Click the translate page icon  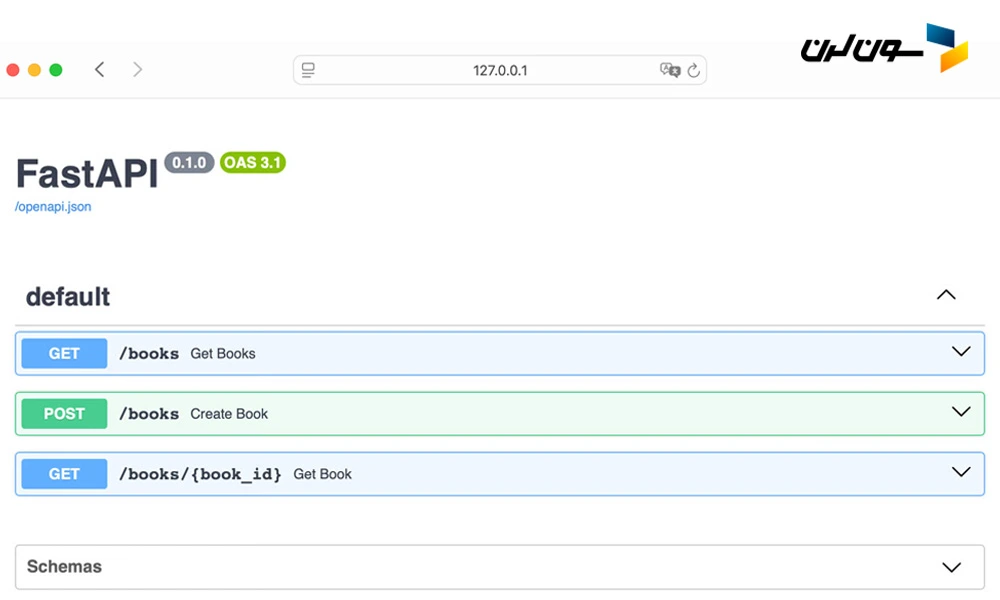point(669,70)
